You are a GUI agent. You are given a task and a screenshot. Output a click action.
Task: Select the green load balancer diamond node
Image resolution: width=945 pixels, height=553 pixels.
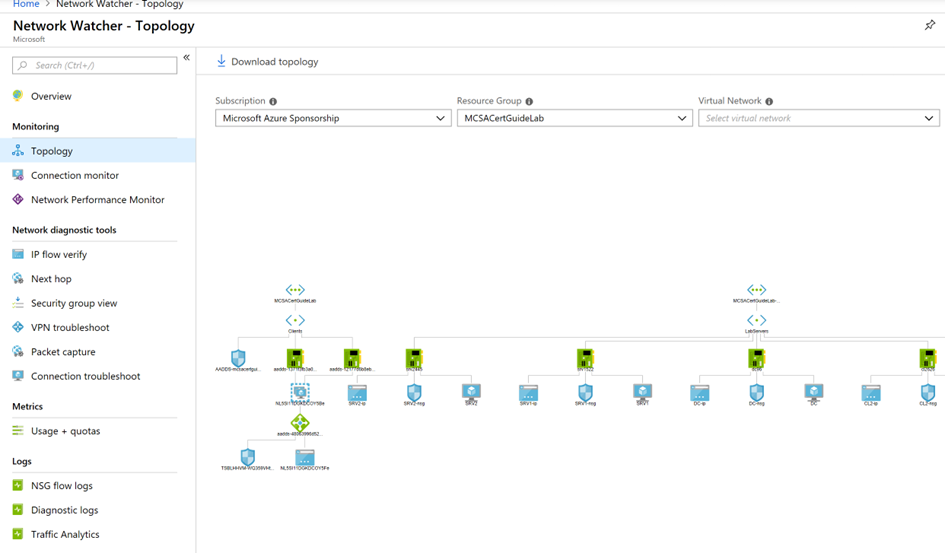pos(300,423)
